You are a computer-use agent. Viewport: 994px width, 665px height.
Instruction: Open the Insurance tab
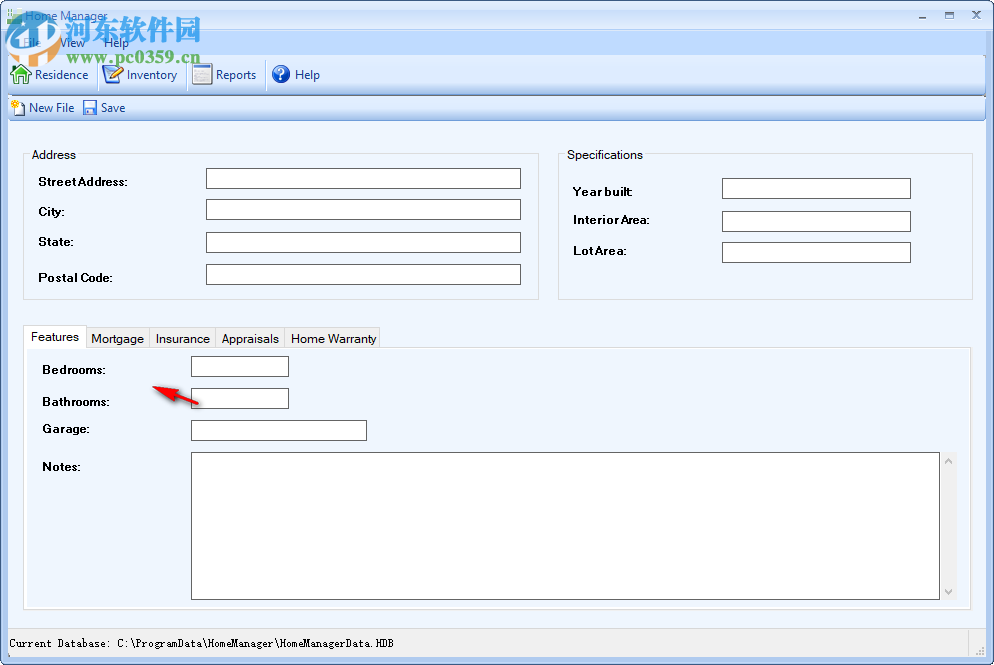click(x=182, y=339)
